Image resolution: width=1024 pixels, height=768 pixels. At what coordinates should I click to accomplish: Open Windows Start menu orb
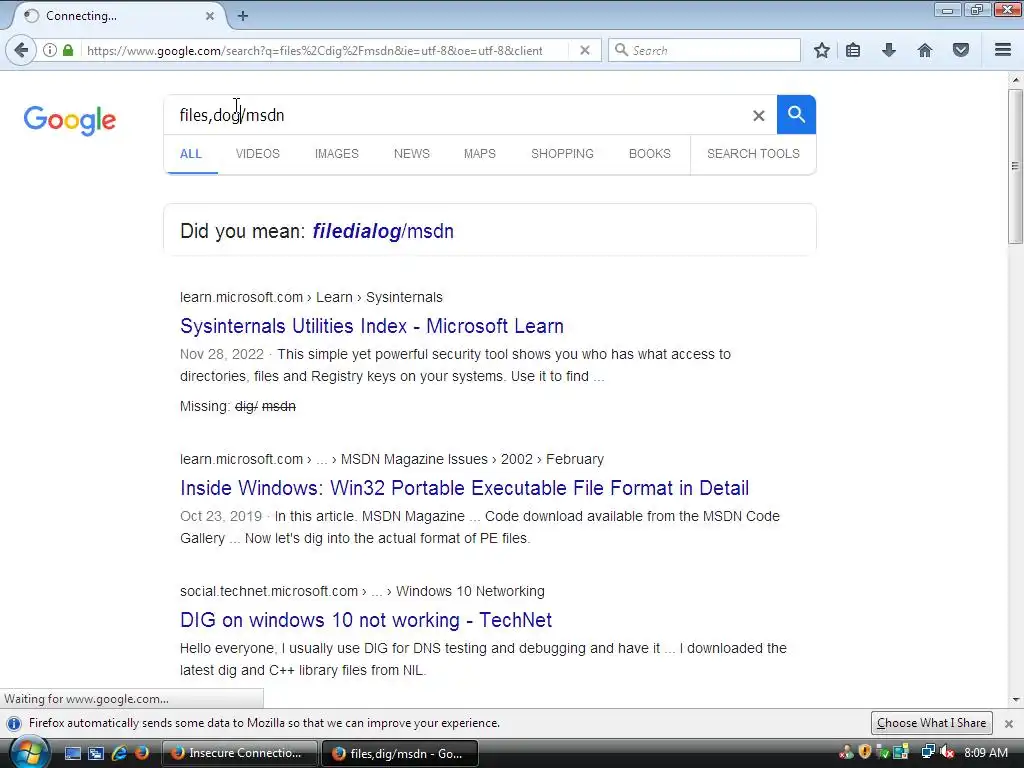pos(28,752)
